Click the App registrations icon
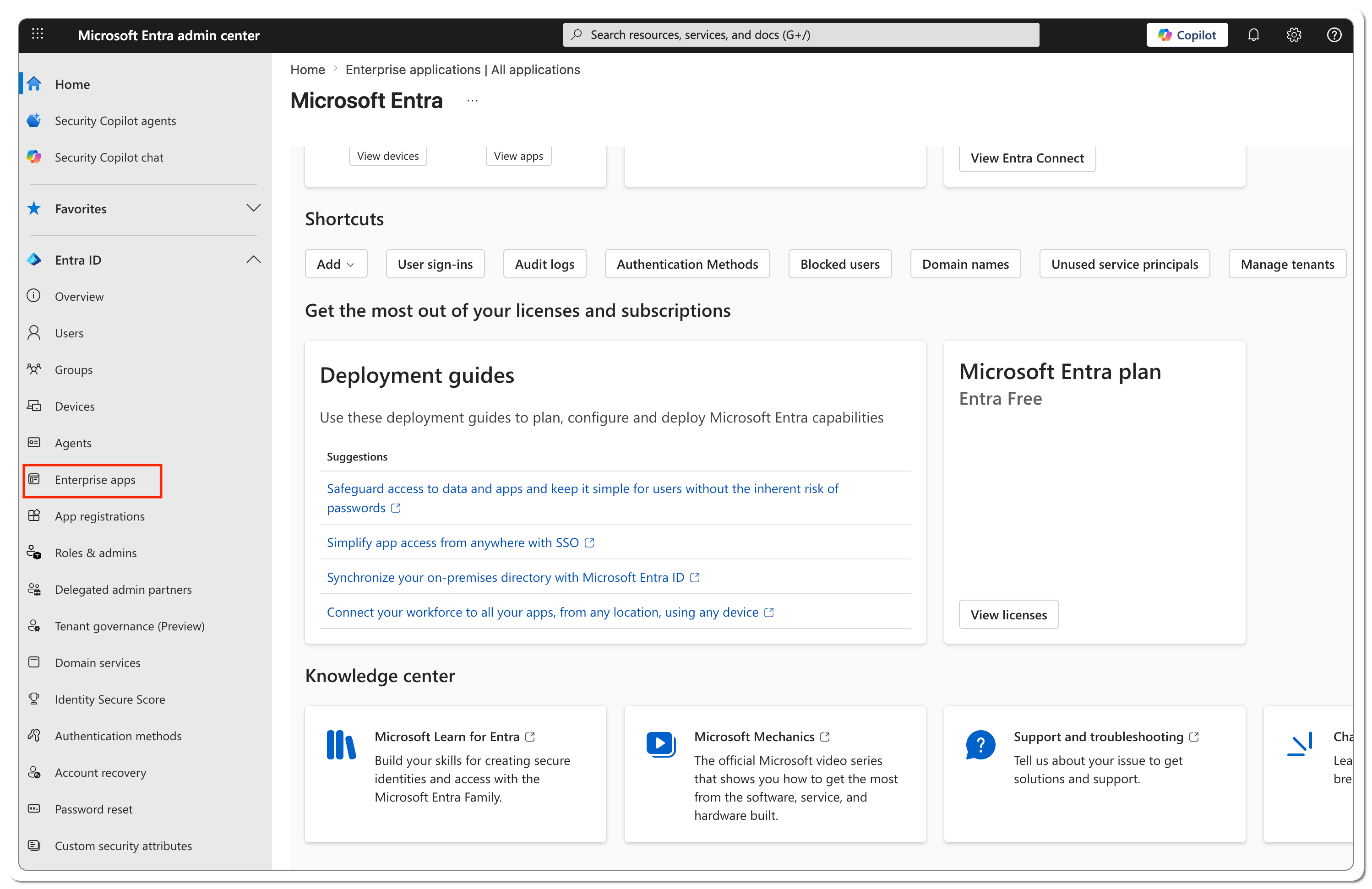The height and width of the screenshot is (889, 1372). pos(34,515)
